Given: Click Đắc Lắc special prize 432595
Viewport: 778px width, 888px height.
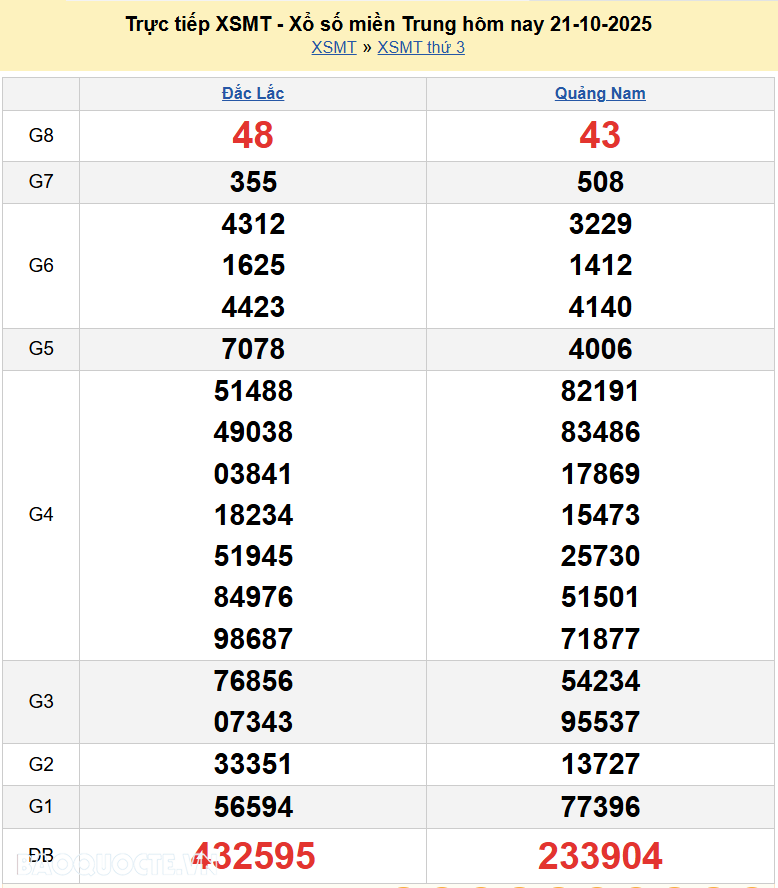Looking at the screenshot, I should (x=253, y=856).
